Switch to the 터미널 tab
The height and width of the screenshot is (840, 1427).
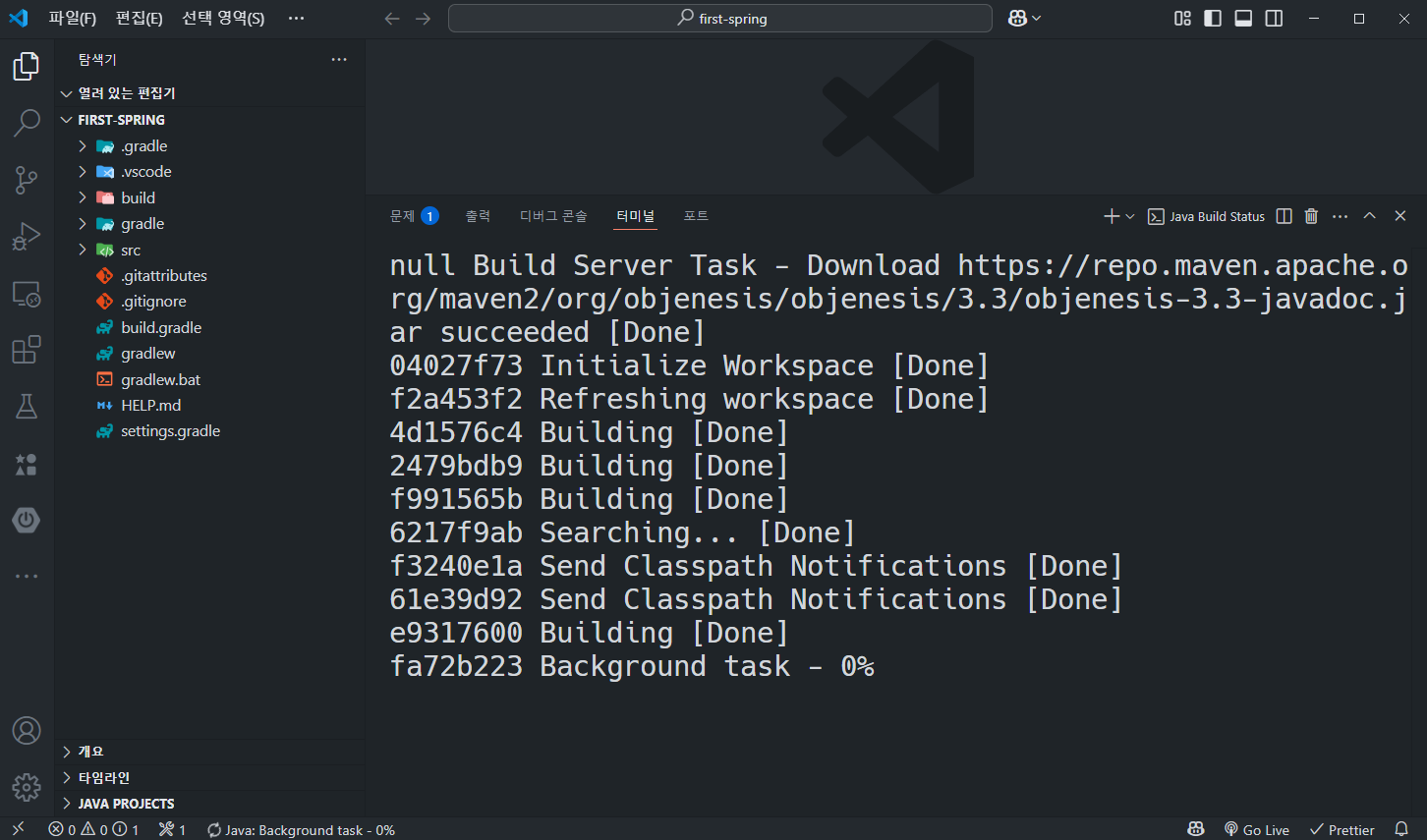pyautogui.click(x=635, y=216)
